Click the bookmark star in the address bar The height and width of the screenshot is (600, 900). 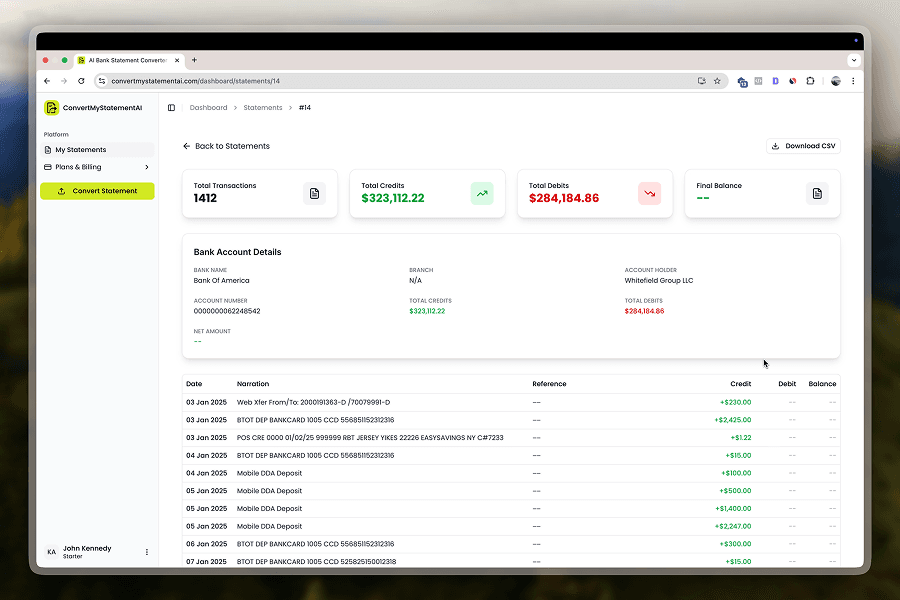coord(717,81)
